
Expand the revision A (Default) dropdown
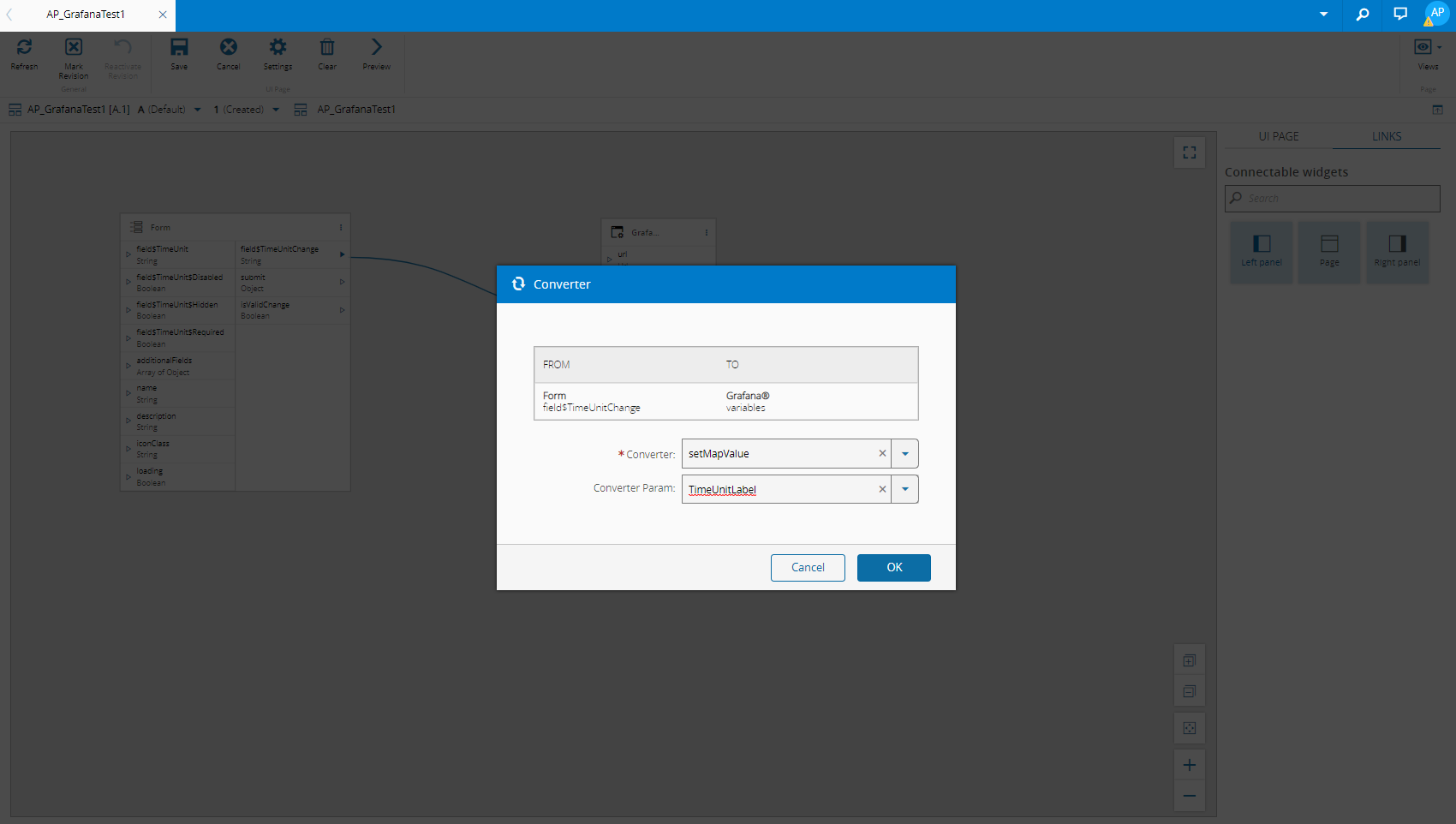click(x=198, y=110)
